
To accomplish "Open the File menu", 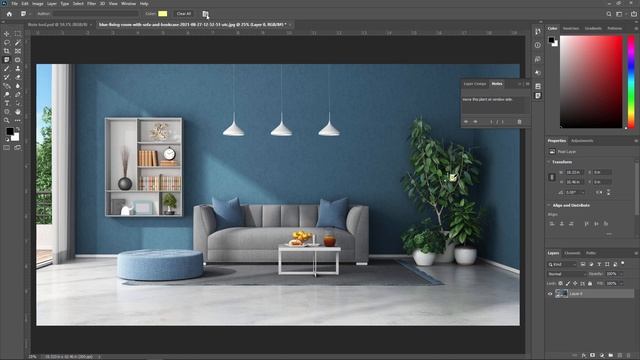I will coord(14,4).
